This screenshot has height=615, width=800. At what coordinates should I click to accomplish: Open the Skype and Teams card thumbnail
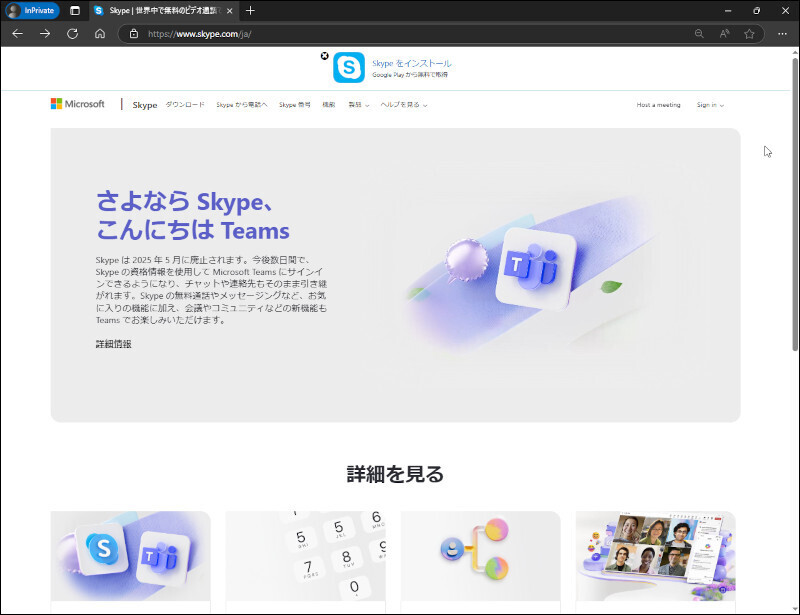[x=131, y=556]
